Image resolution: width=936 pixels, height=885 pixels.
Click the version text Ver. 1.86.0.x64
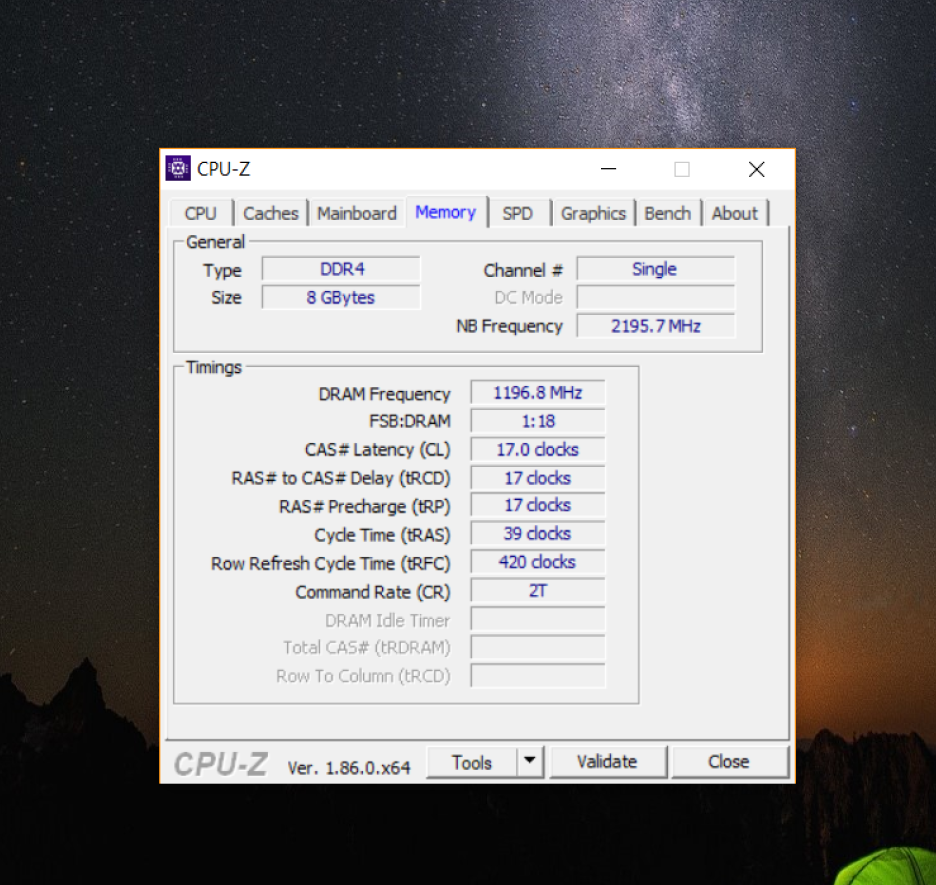coord(349,767)
